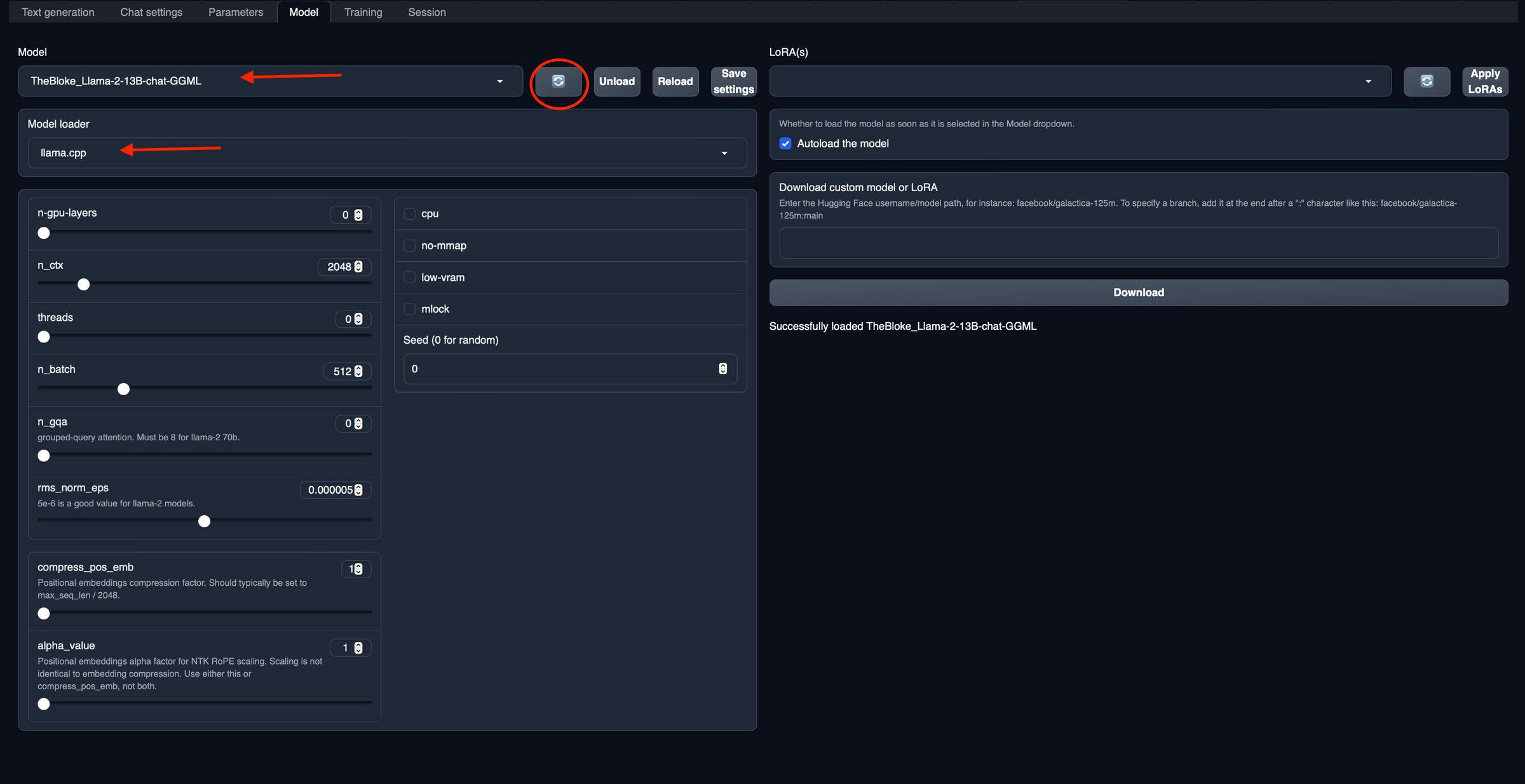
Task: Click the Unload button
Action: [616, 81]
